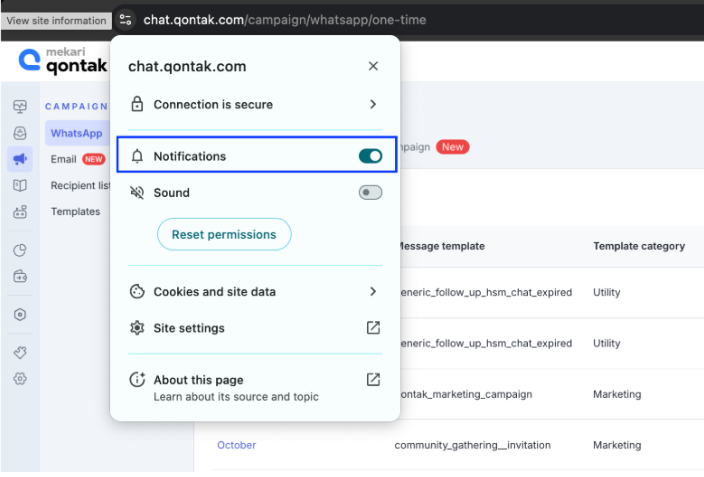Expand Cookies and site data
Screen dimensions: 704x477
[373, 292]
